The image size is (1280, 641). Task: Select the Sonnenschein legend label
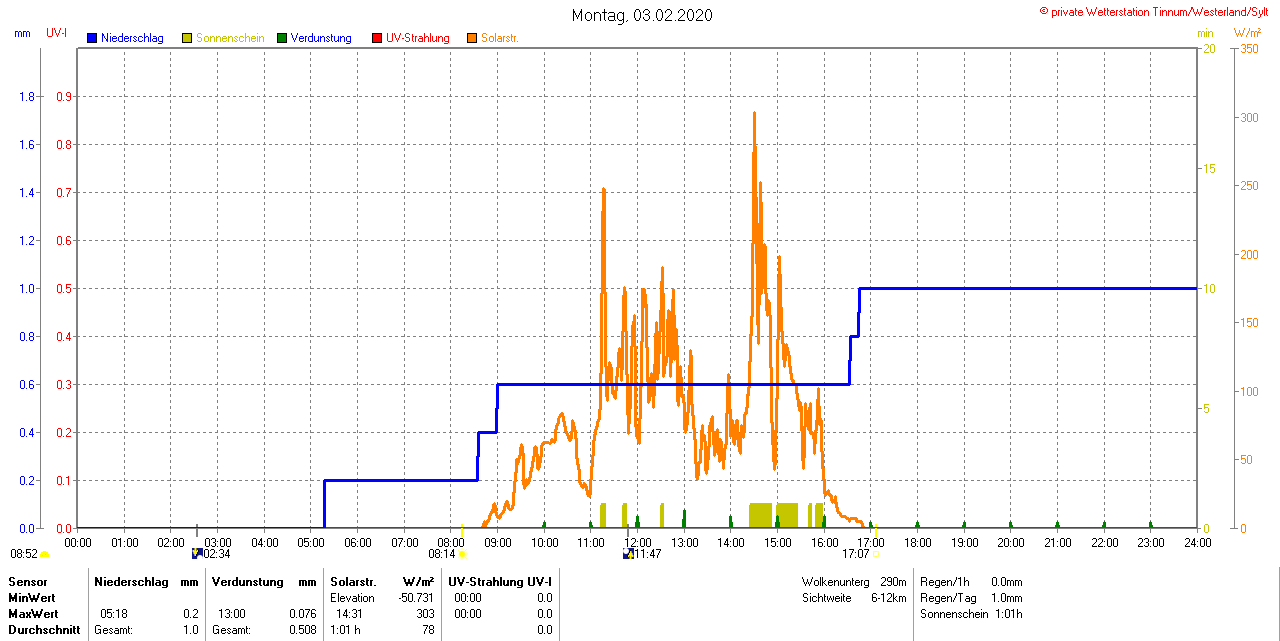coord(230,38)
